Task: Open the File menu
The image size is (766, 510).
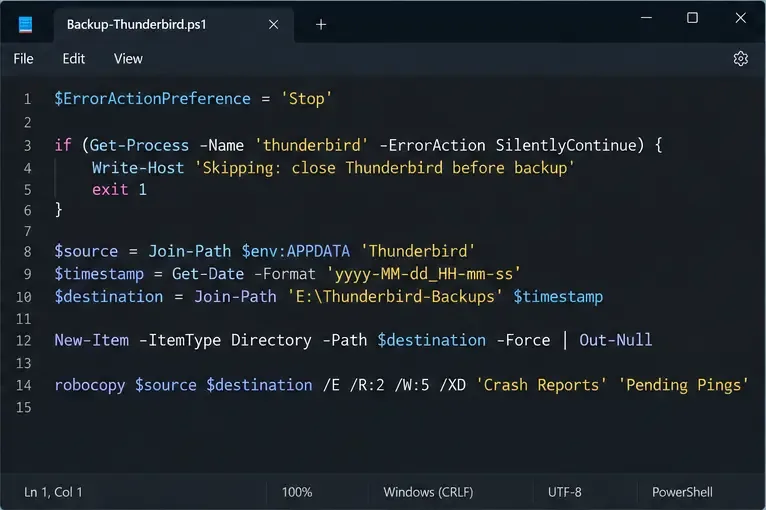Action: pos(23,59)
